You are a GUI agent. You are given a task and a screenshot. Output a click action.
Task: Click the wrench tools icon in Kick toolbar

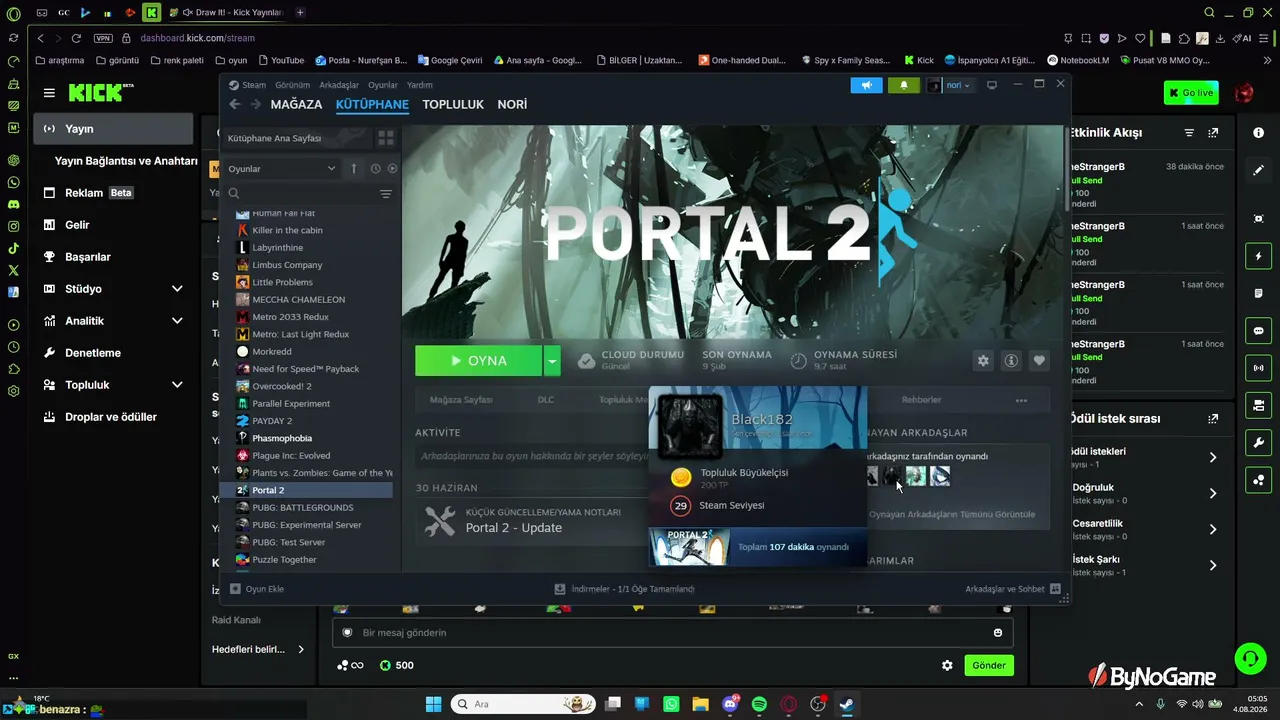pos(1258,443)
